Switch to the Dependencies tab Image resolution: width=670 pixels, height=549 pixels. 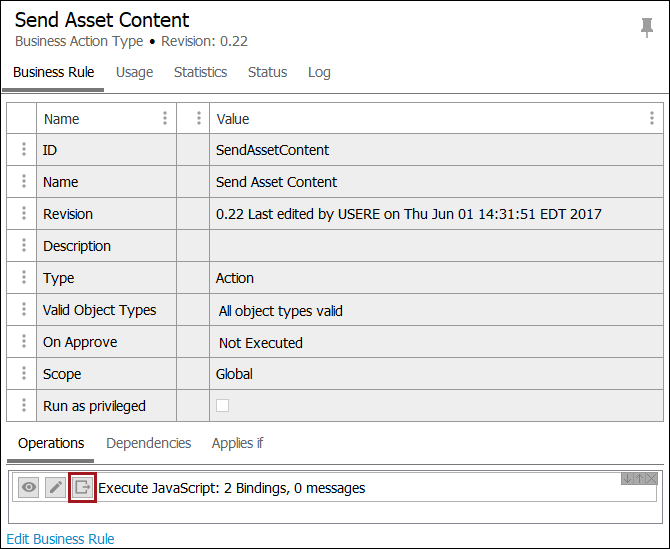point(148,443)
